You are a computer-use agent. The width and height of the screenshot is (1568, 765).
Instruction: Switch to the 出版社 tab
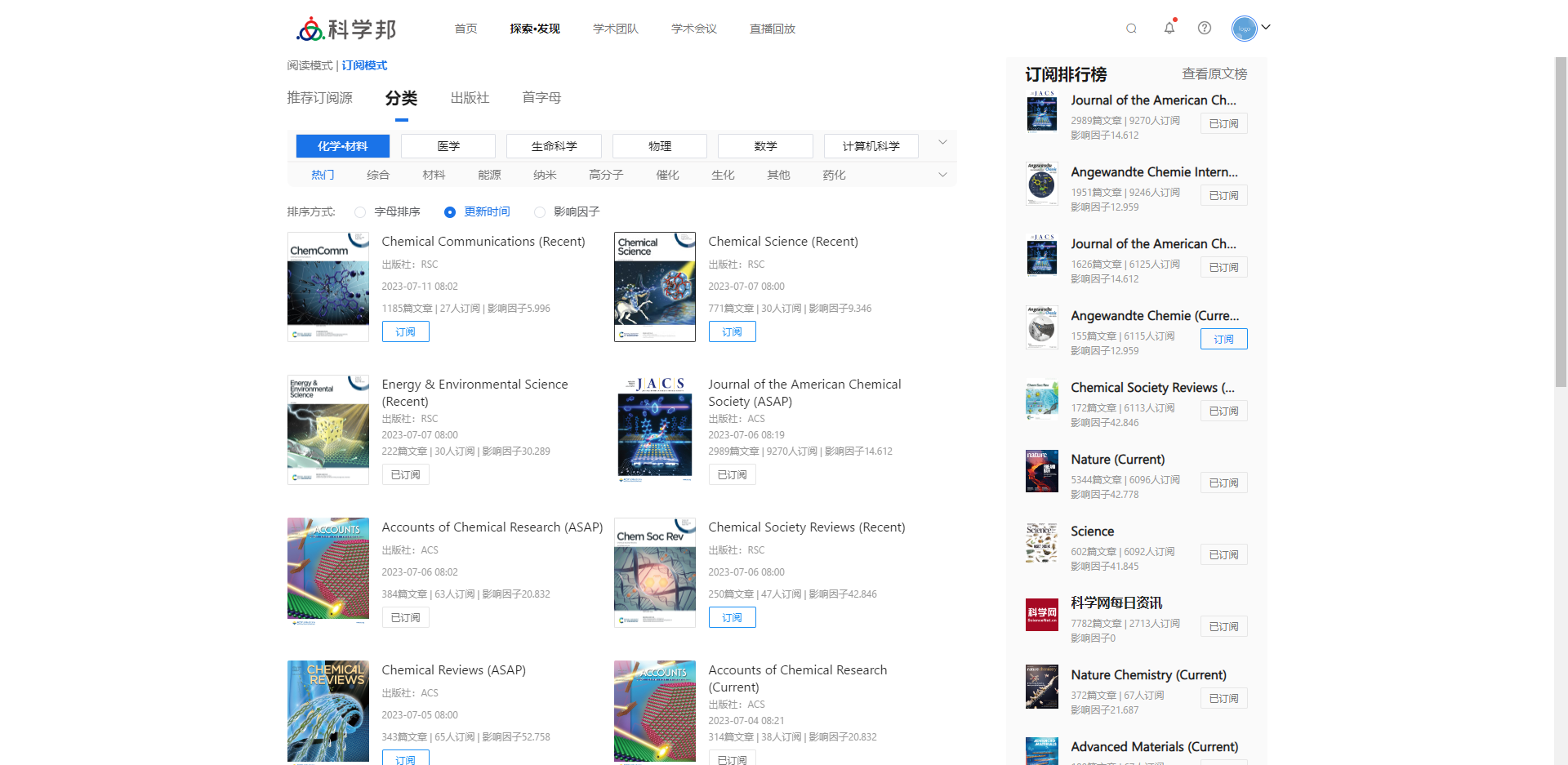(x=470, y=98)
